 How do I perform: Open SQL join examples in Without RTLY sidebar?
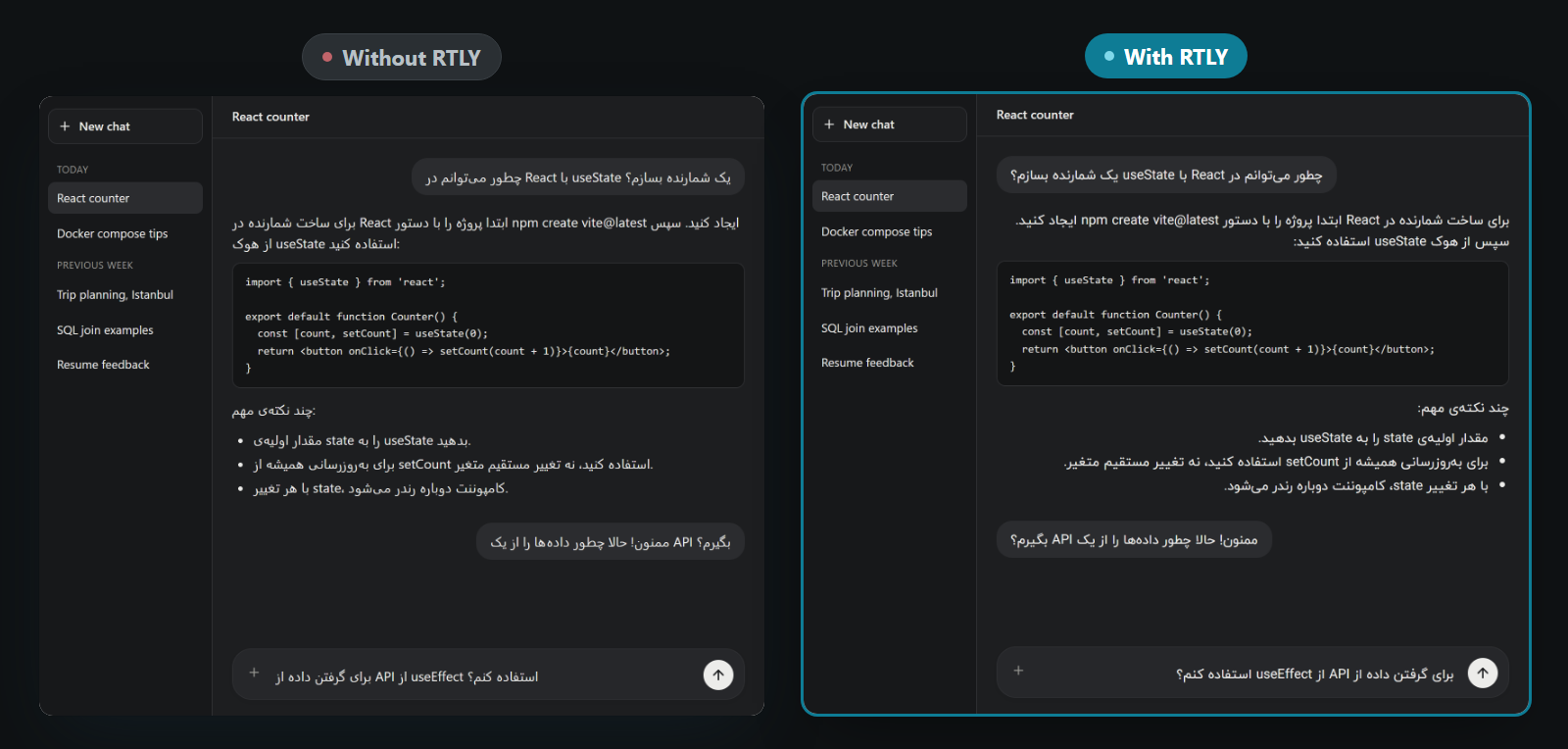(125, 330)
